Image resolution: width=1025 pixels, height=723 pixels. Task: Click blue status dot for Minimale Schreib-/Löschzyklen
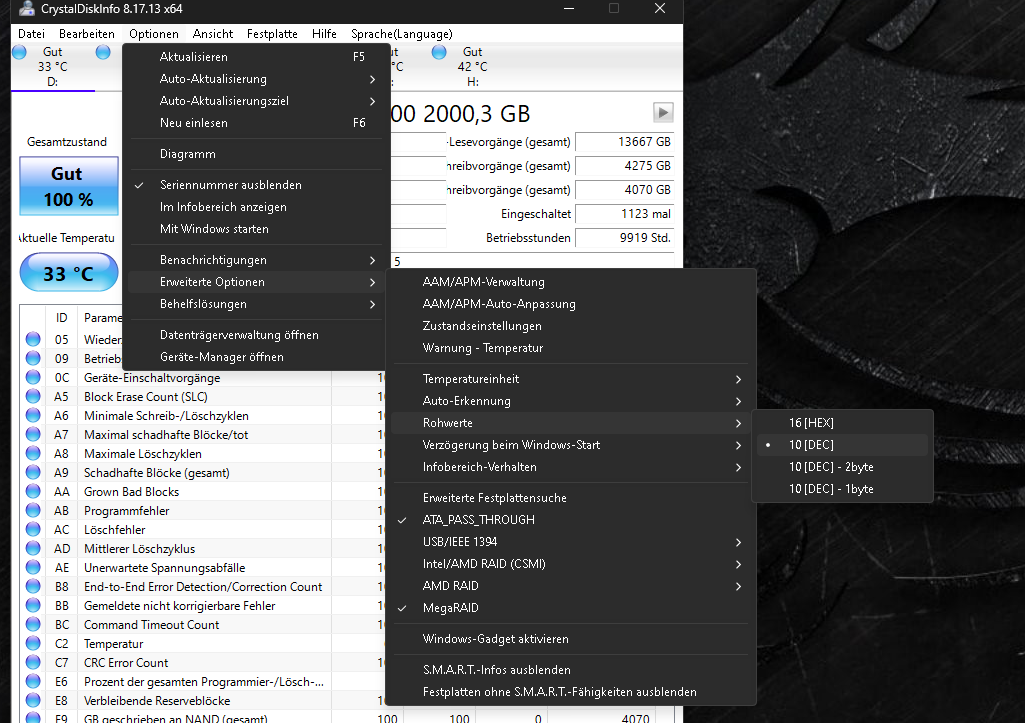tap(33, 415)
